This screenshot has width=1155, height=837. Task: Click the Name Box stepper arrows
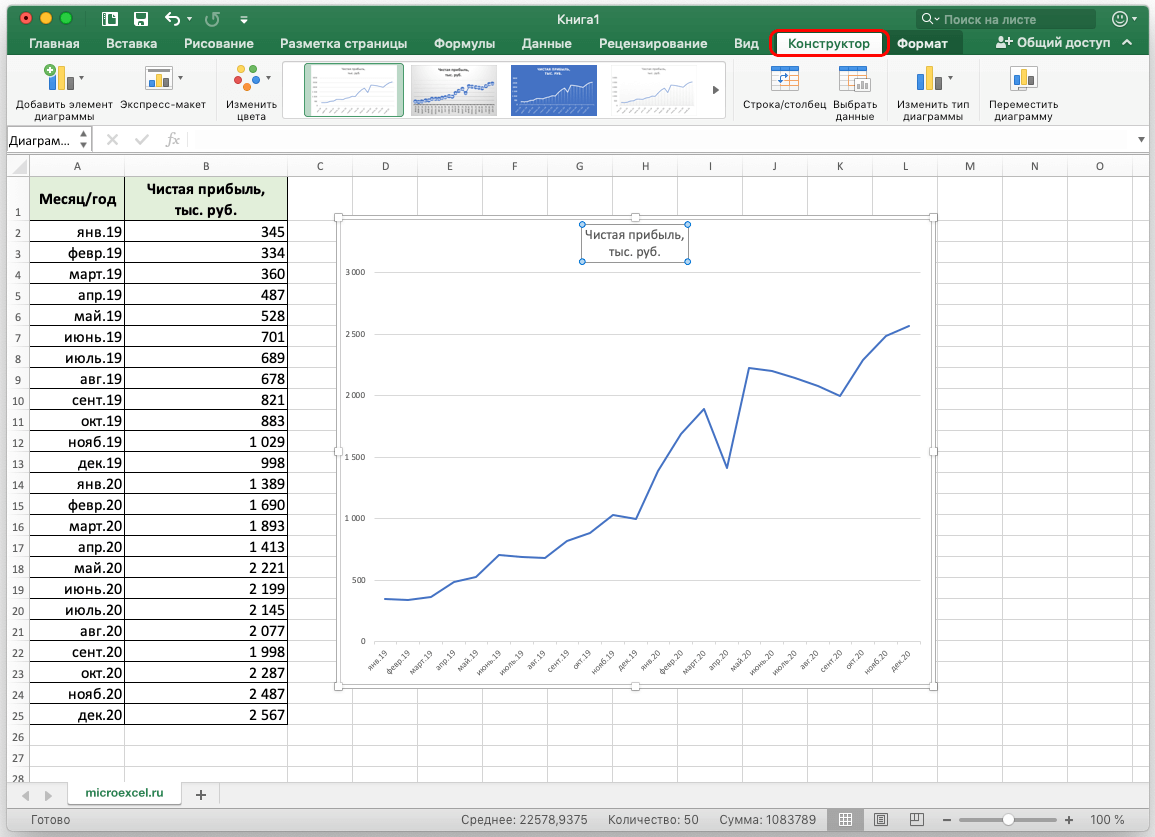[83, 139]
